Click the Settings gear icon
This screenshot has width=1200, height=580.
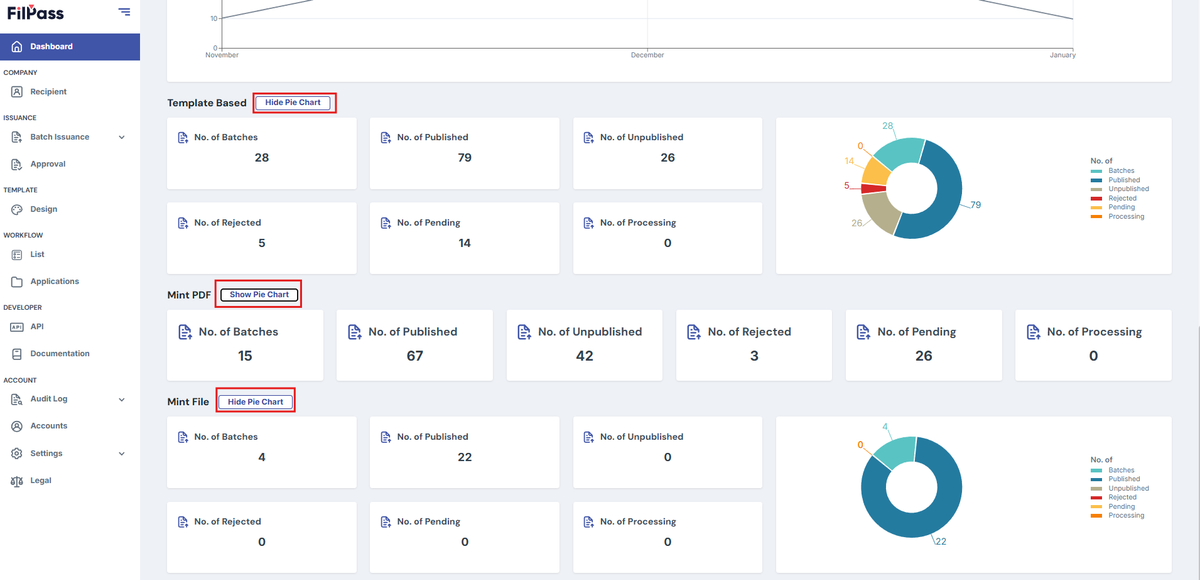coord(16,454)
